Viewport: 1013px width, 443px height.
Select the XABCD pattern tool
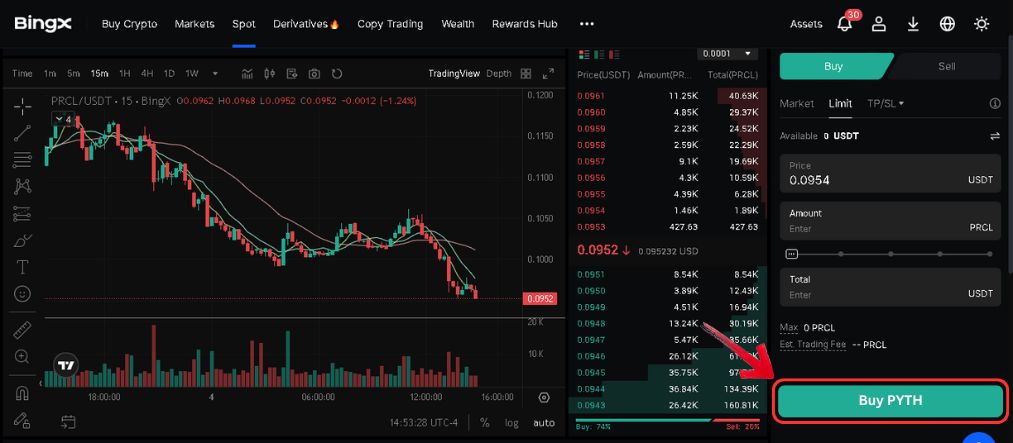(23, 187)
